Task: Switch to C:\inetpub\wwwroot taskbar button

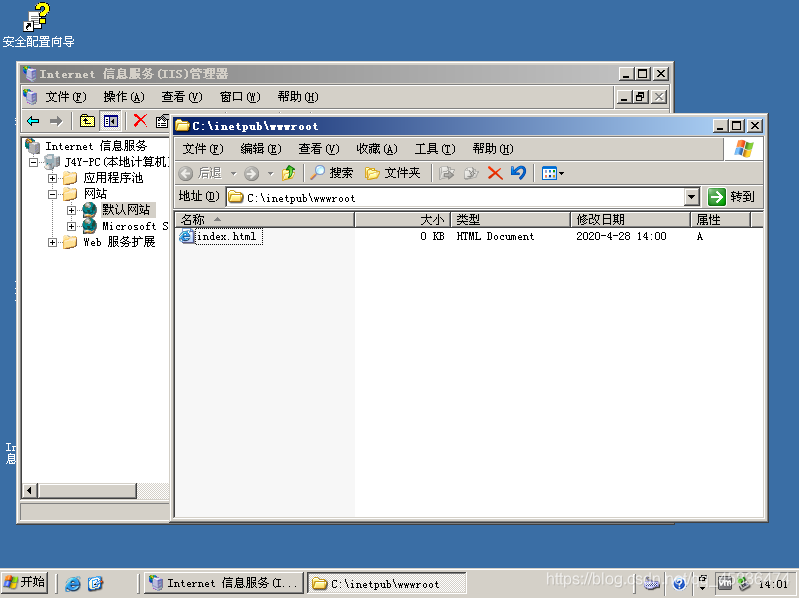Action: tap(386, 583)
